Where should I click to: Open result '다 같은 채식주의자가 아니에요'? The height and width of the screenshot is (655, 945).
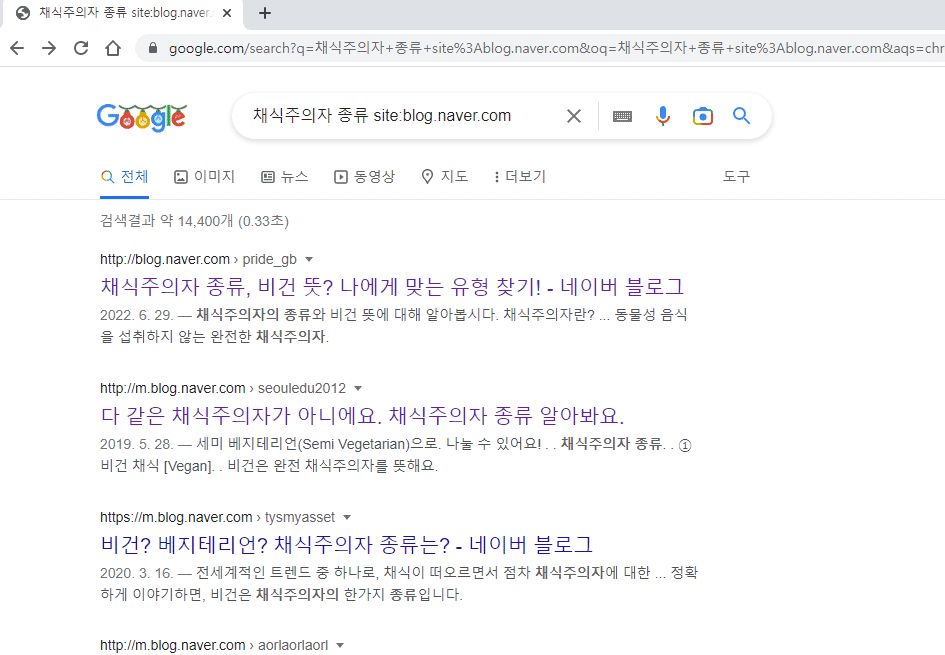(362, 416)
